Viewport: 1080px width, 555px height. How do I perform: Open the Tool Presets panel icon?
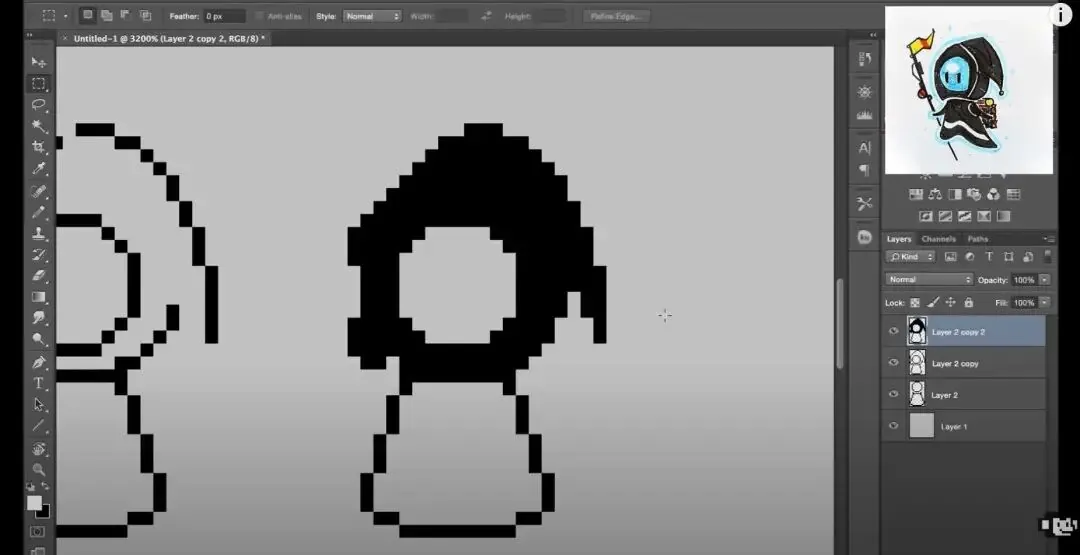pyautogui.click(x=864, y=203)
